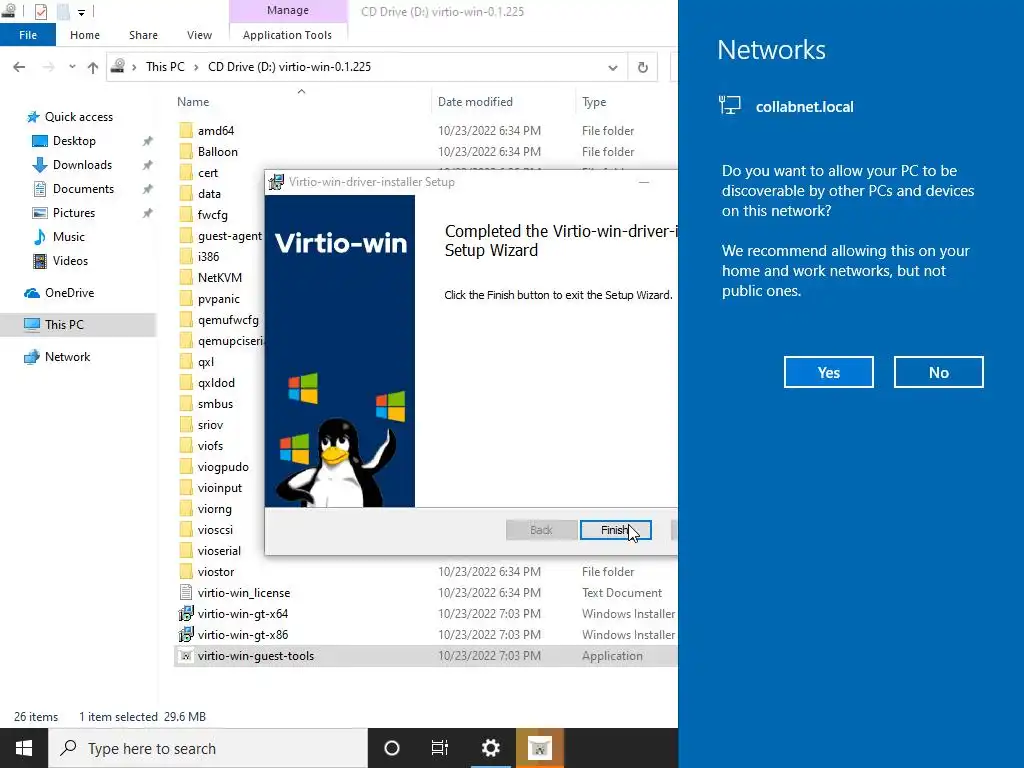This screenshot has width=1024, height=768.
Task: Switch to the Home ribbon tab
Action: (85, 35)
